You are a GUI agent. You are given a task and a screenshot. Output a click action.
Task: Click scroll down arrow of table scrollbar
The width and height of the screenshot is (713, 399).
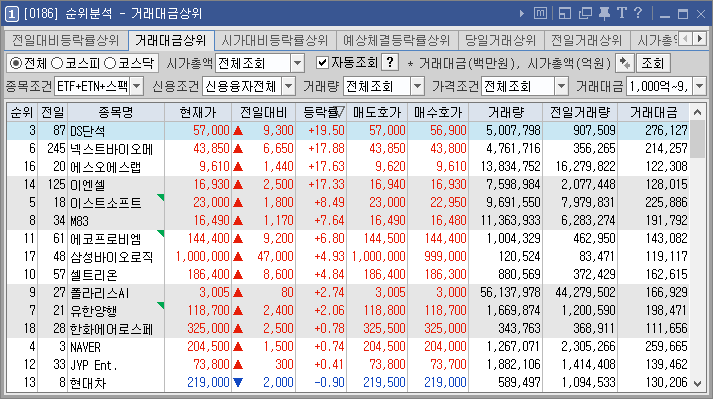pos(698,384)
